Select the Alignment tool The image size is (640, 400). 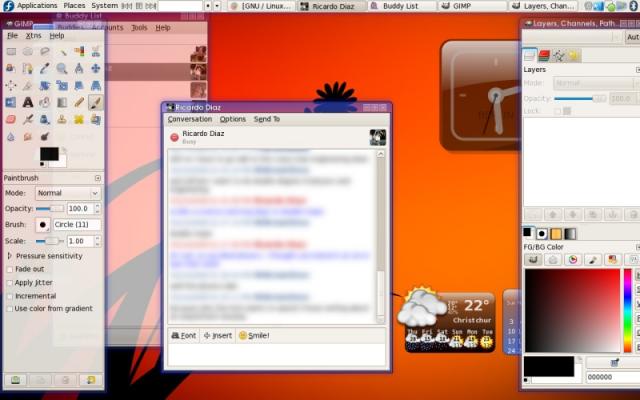[x=11, y=85]
